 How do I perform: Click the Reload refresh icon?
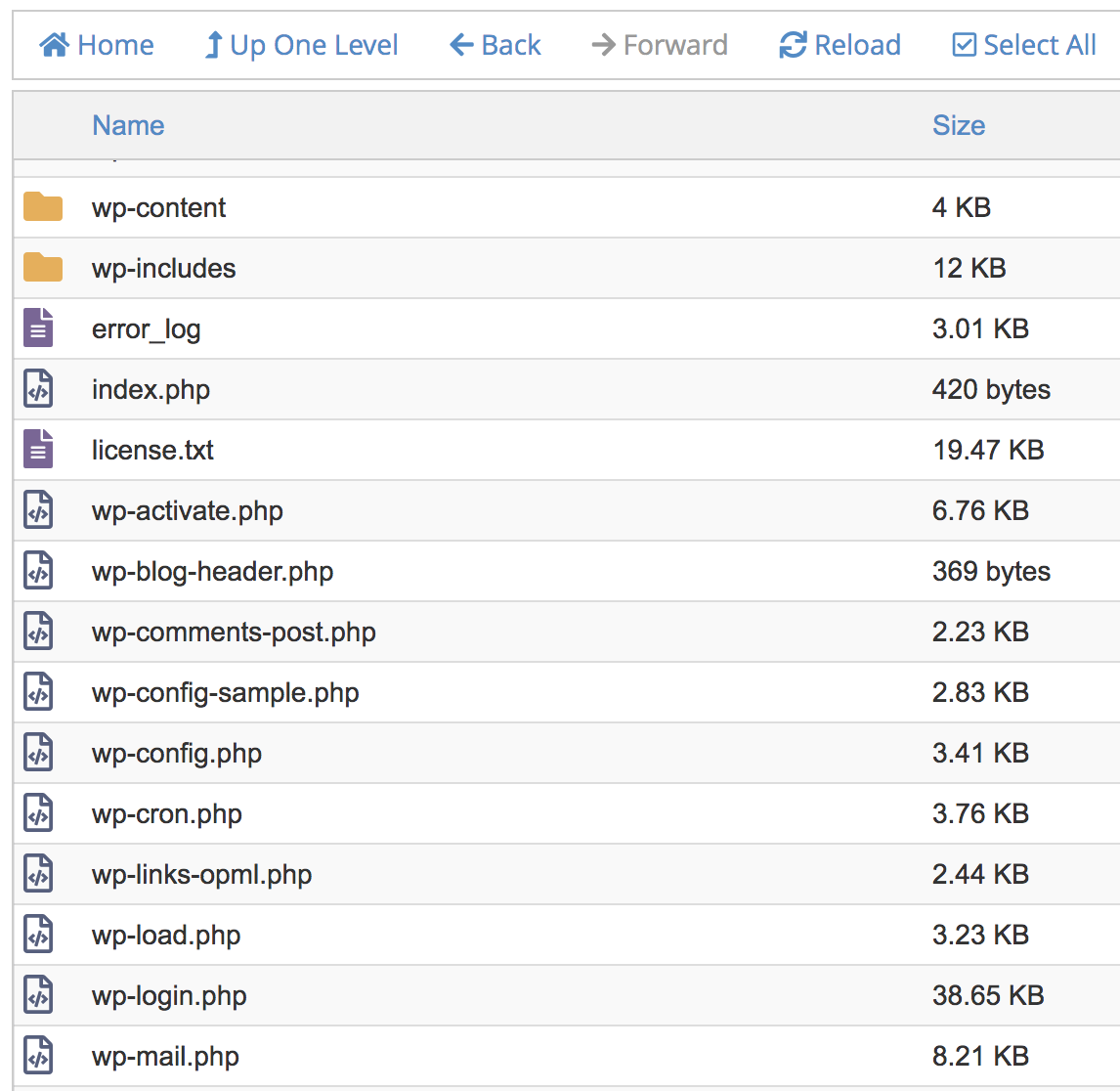pyautogui.click(x=793, y=45)
